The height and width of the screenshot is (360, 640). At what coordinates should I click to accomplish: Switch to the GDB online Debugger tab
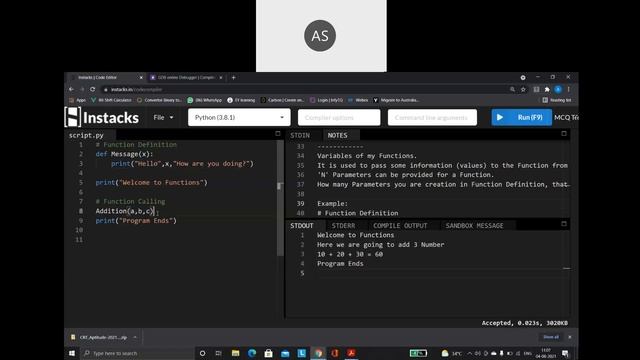tap(186, 78)
